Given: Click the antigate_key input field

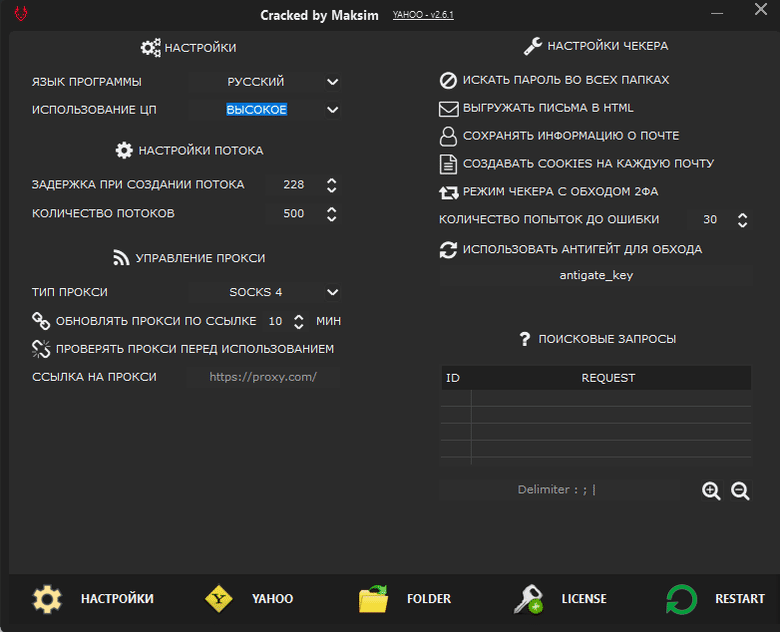Looking at the screenshot, I should [596, 275].
